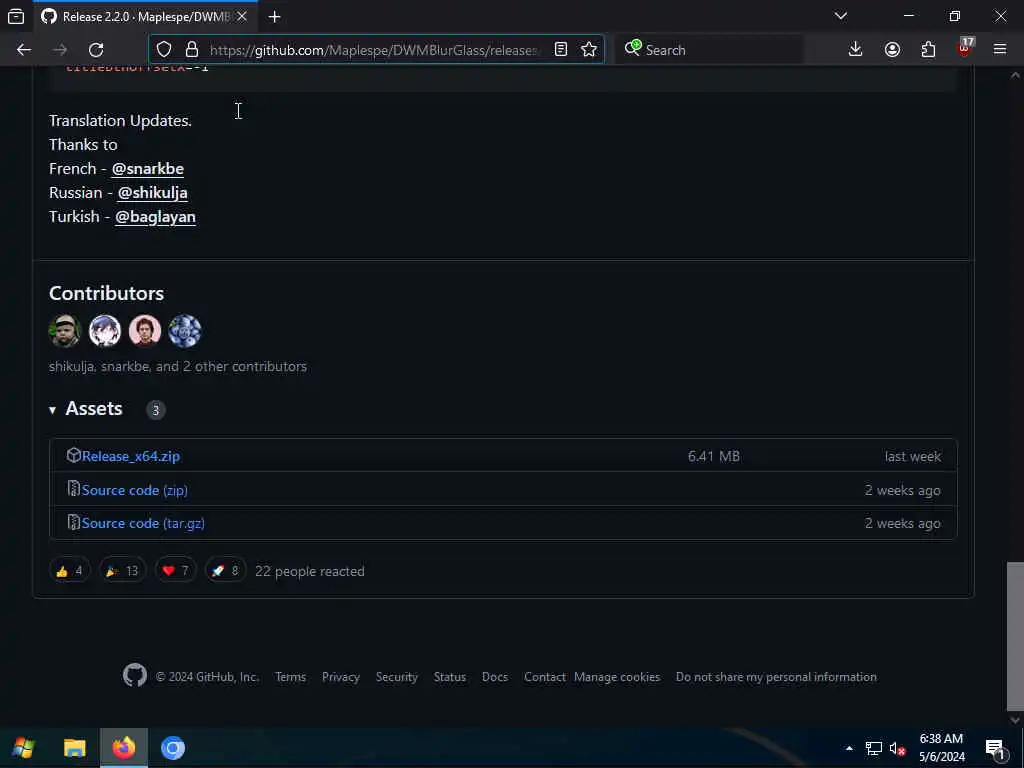Open @shikulja profile link
Viewport: 1024px width, 768px height.
[152, 193]
